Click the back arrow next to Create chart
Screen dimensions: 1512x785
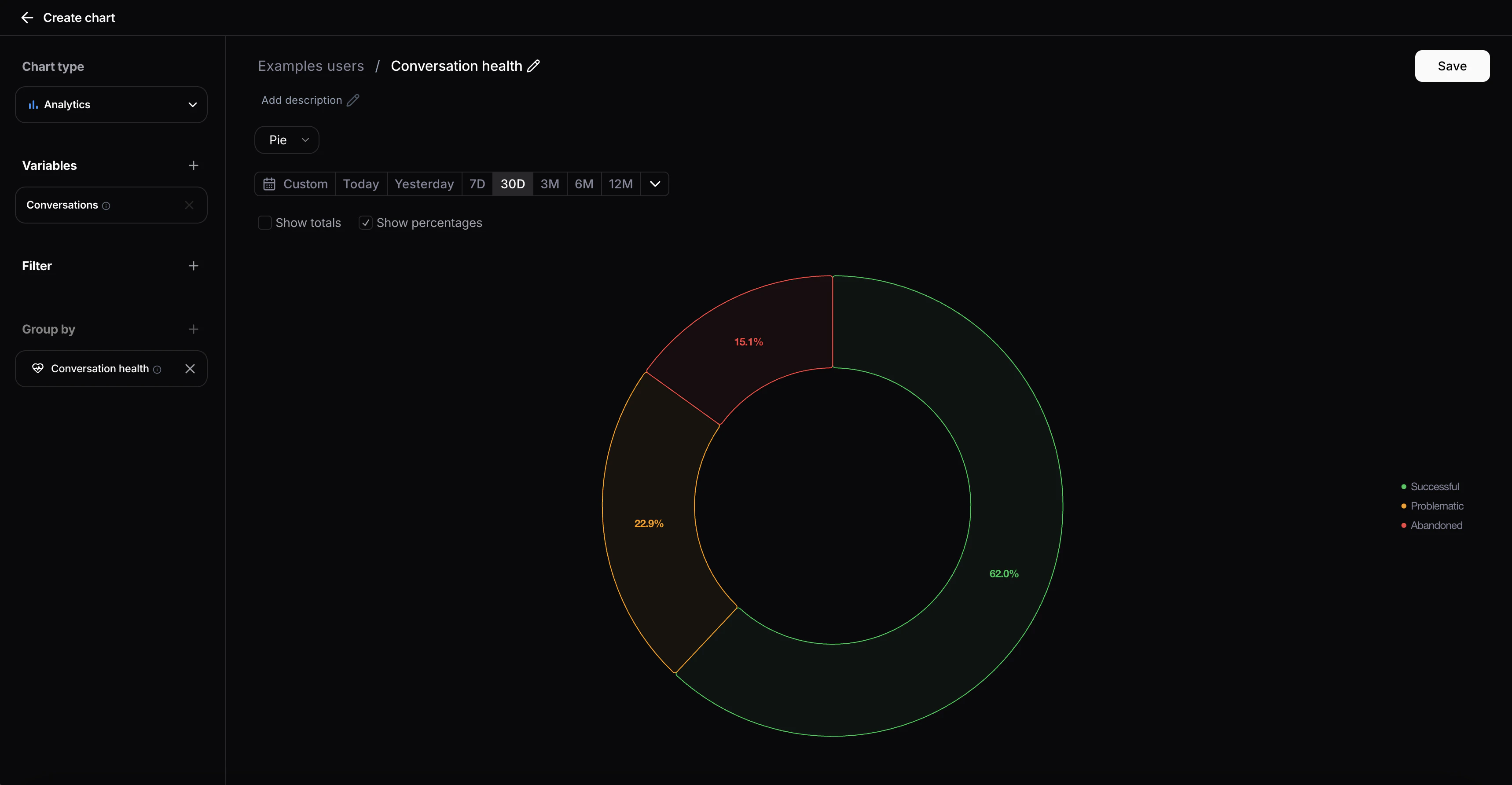point(27,18)
